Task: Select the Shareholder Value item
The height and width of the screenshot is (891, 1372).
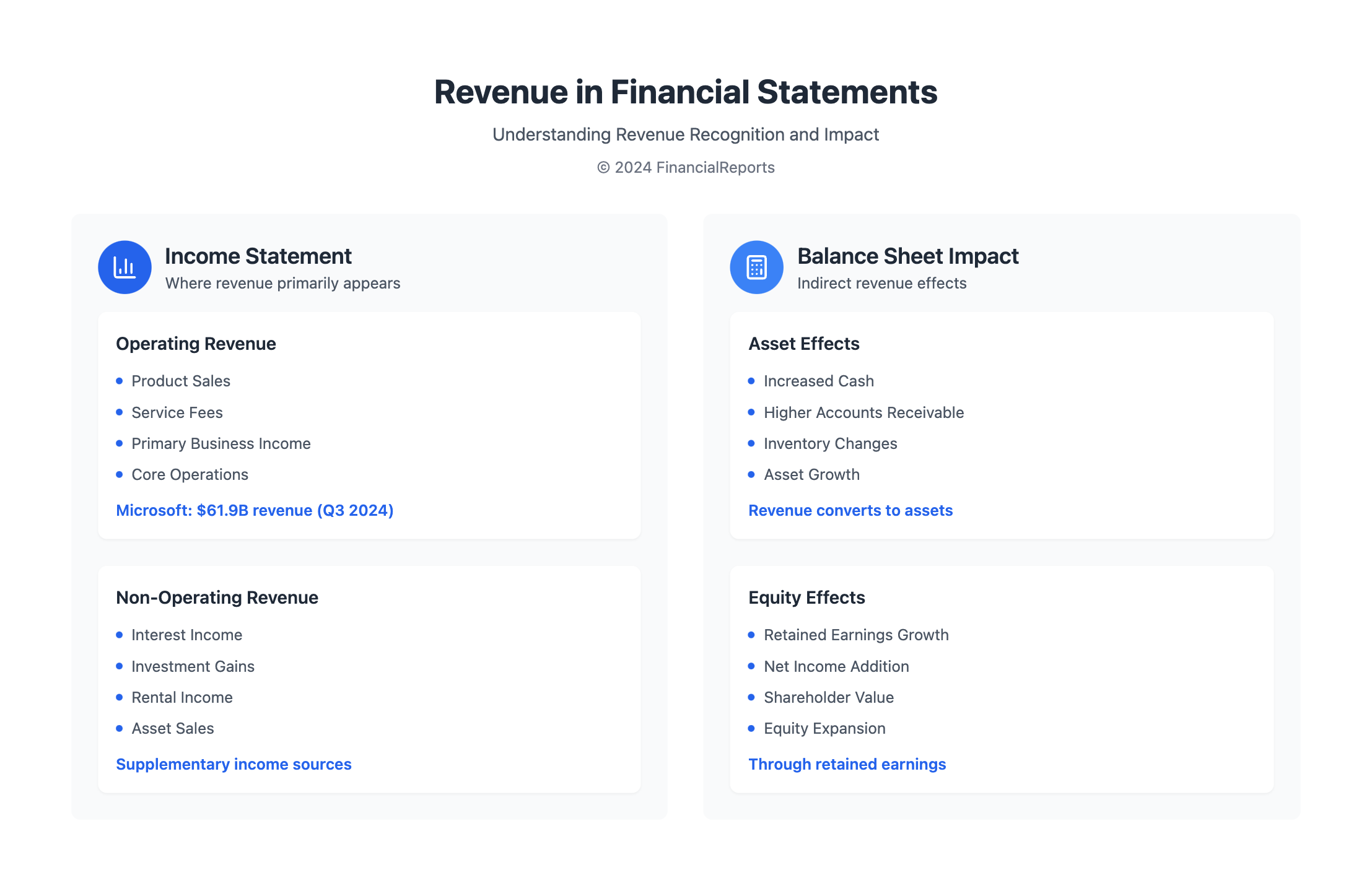Action: pos(829,697)
